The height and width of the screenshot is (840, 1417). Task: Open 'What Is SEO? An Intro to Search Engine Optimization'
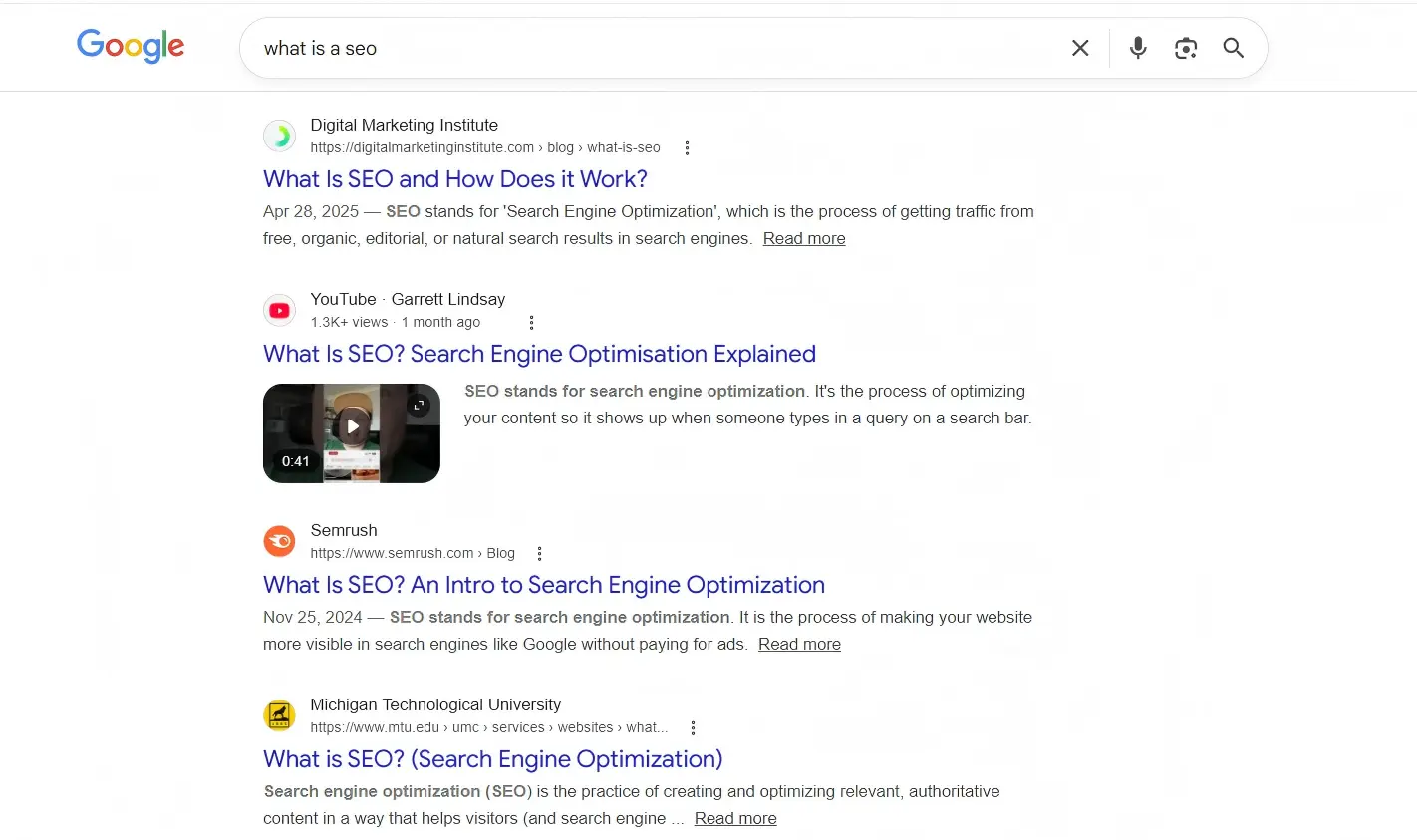(544, 585)
